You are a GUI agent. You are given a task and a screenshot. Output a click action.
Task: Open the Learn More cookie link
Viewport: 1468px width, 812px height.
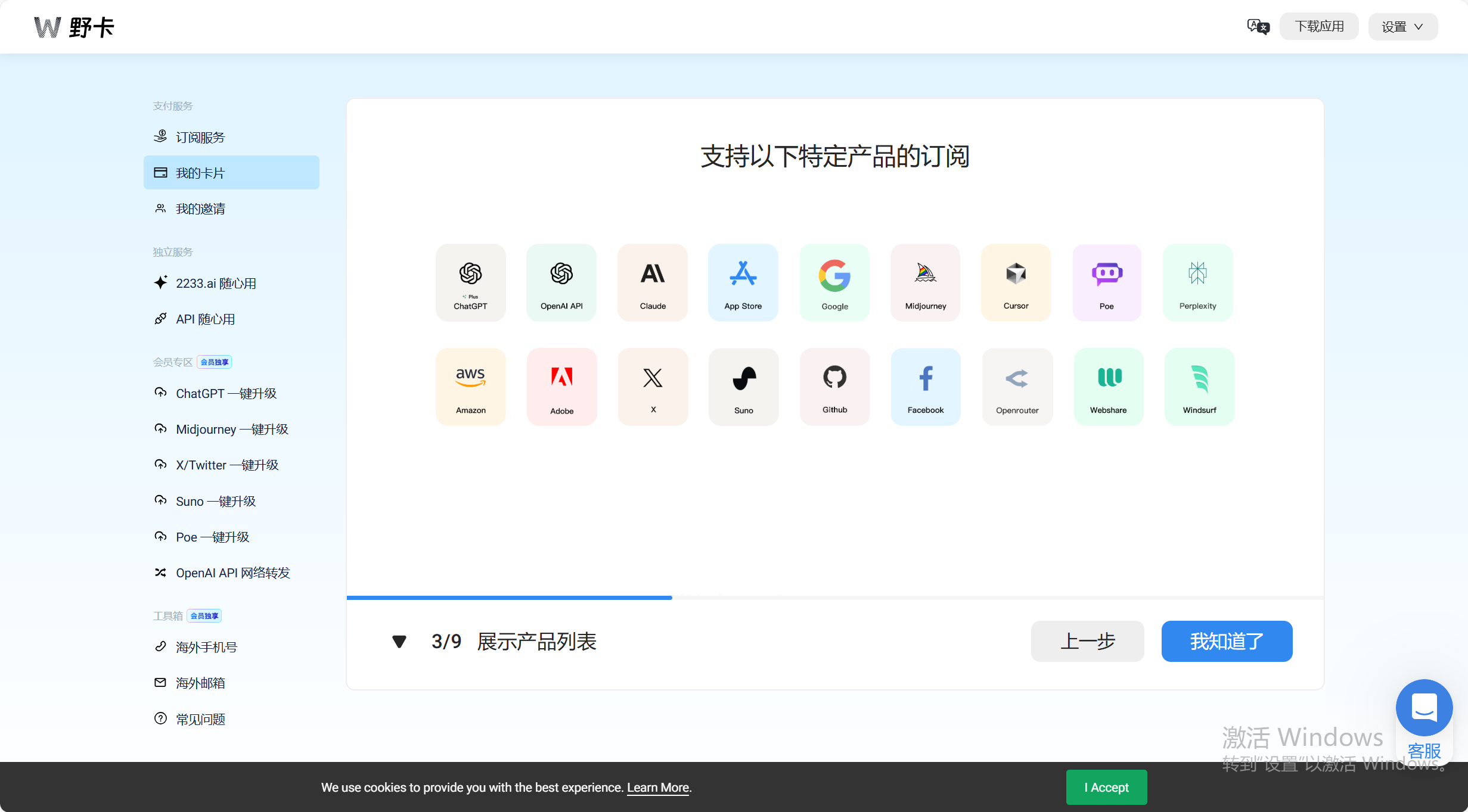[658, 787]
